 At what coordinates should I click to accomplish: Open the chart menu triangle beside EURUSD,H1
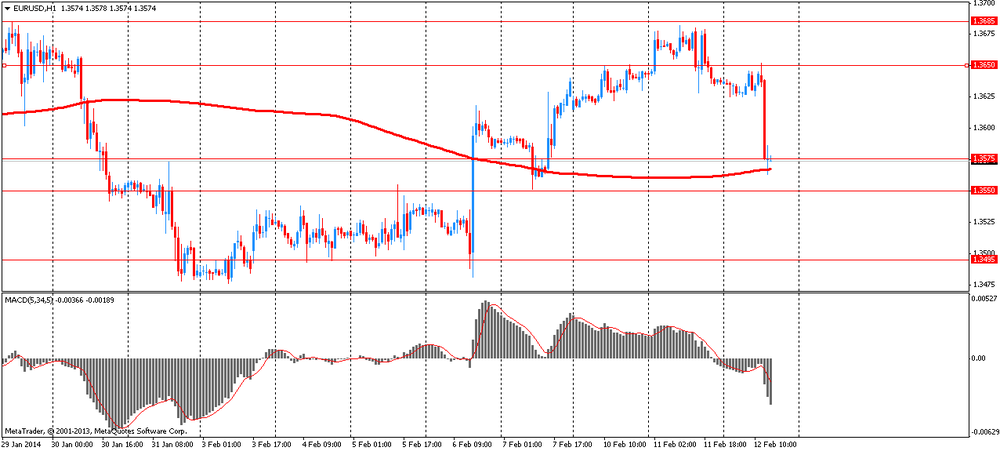[8, 9]
